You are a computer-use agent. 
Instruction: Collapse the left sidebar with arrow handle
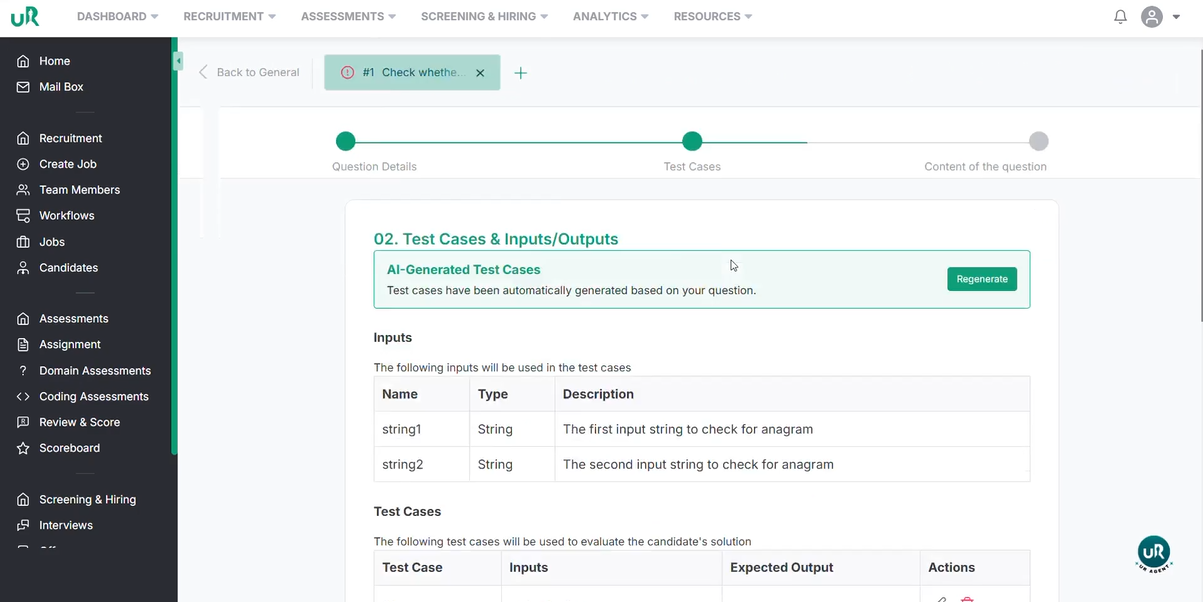(x=178, y=61)
